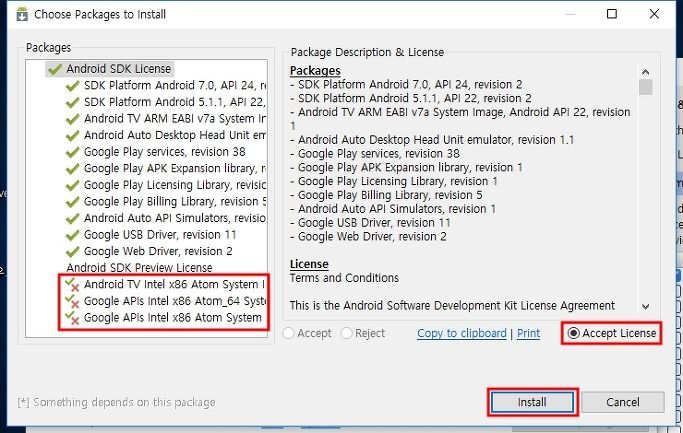Select Google Play Billing Library row
683x433 pixels.
pos(175,201)
